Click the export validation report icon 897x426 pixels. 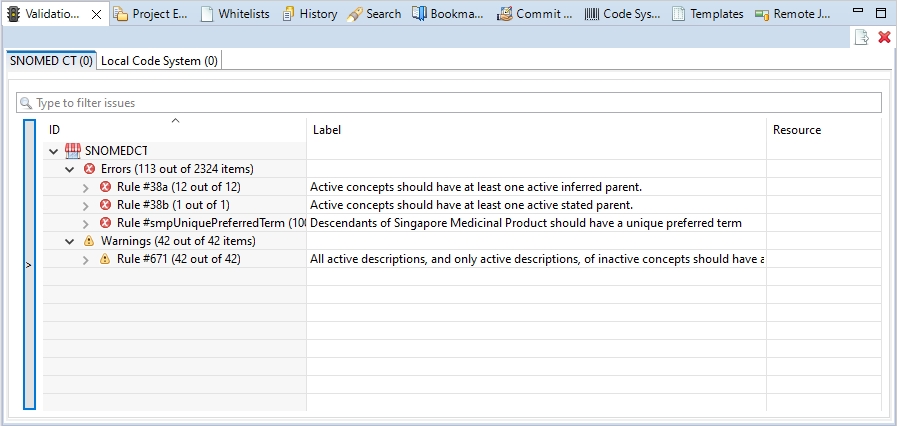[861, 37]
